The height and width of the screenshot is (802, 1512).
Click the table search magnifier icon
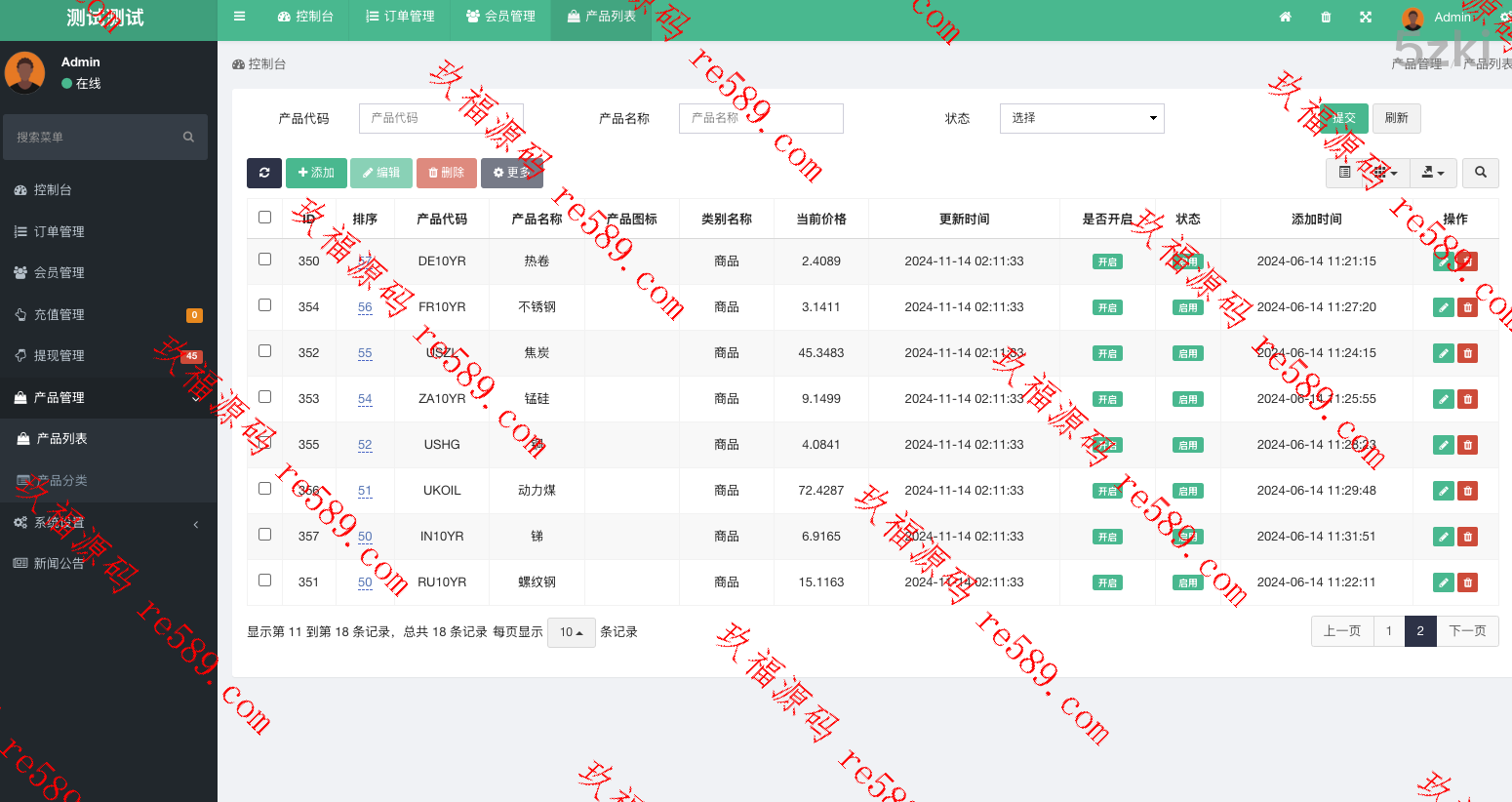click(x=1480, y=173)
